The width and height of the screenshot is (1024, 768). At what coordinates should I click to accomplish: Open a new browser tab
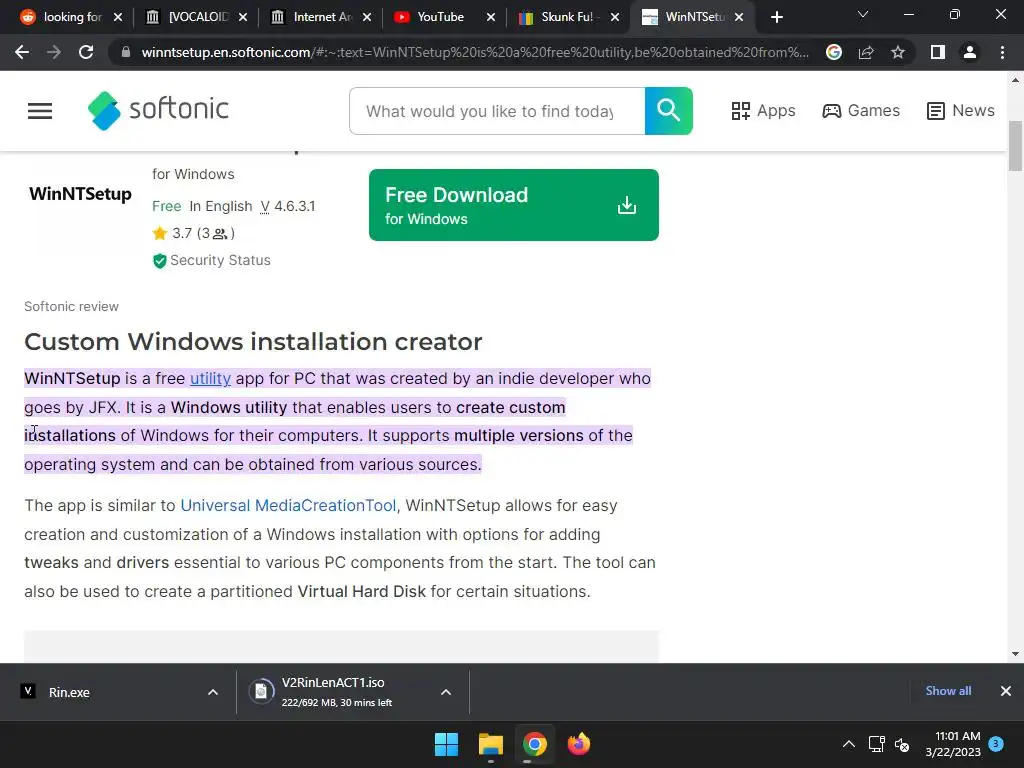[x=776, y=18]
